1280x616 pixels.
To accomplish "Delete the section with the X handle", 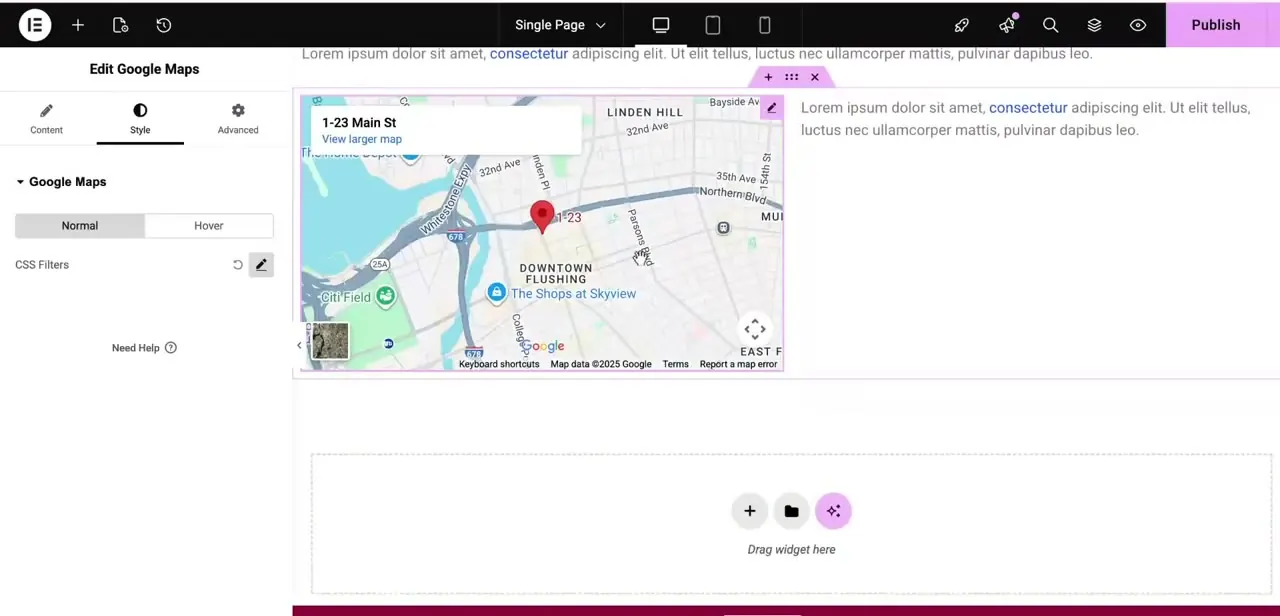I will tap(815, 77).
